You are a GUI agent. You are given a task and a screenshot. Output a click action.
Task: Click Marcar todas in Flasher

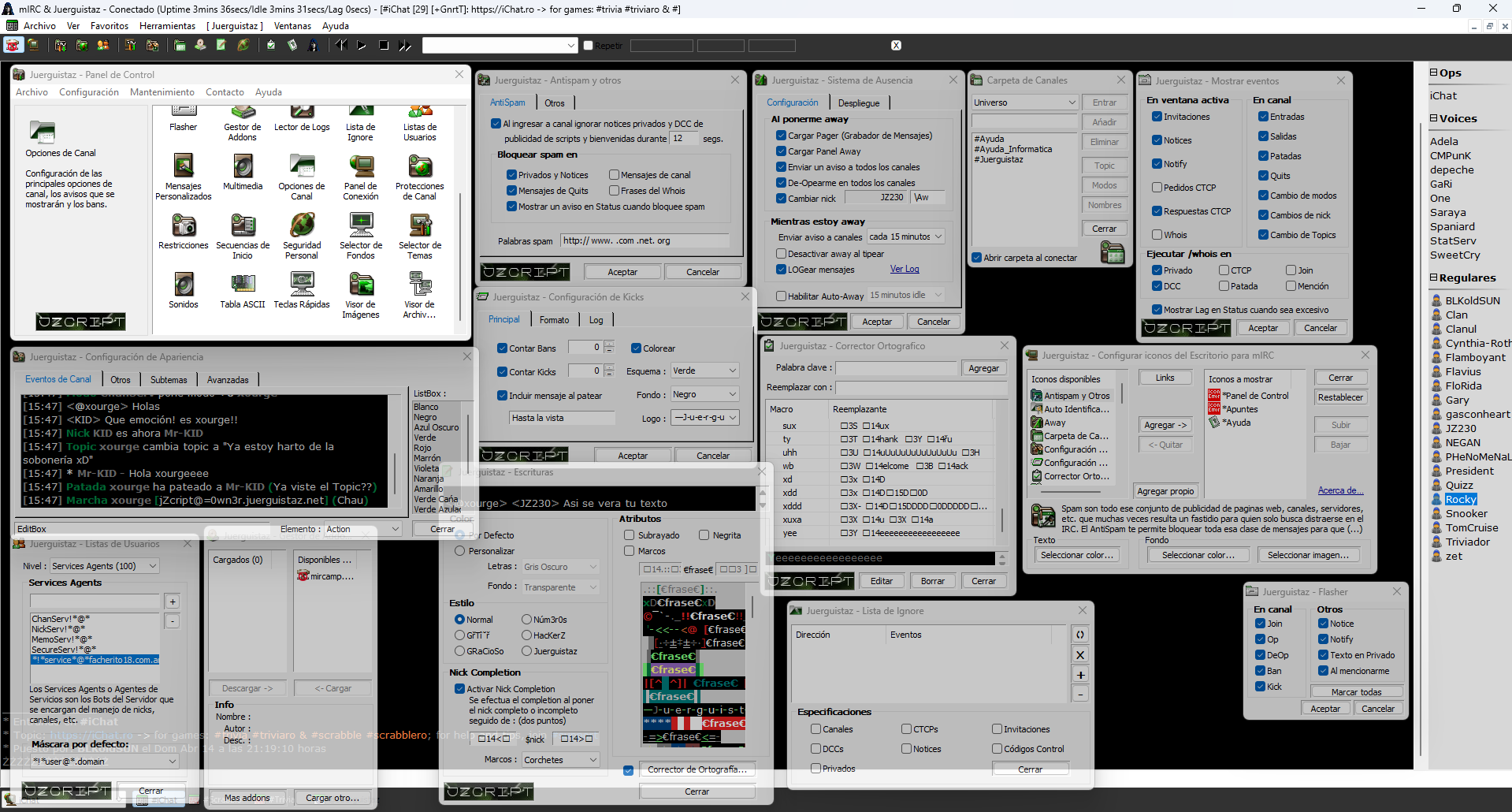click(1356, 692)
